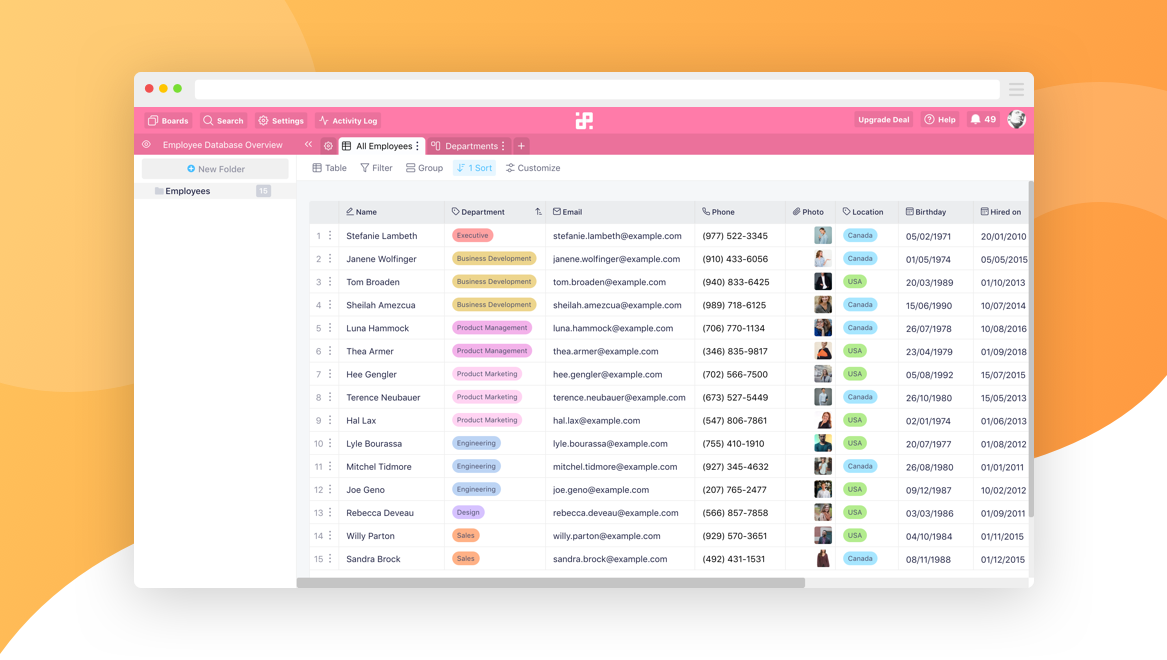Toggle the 1 Sort option
1167x660 pixels.
(474, 168)
